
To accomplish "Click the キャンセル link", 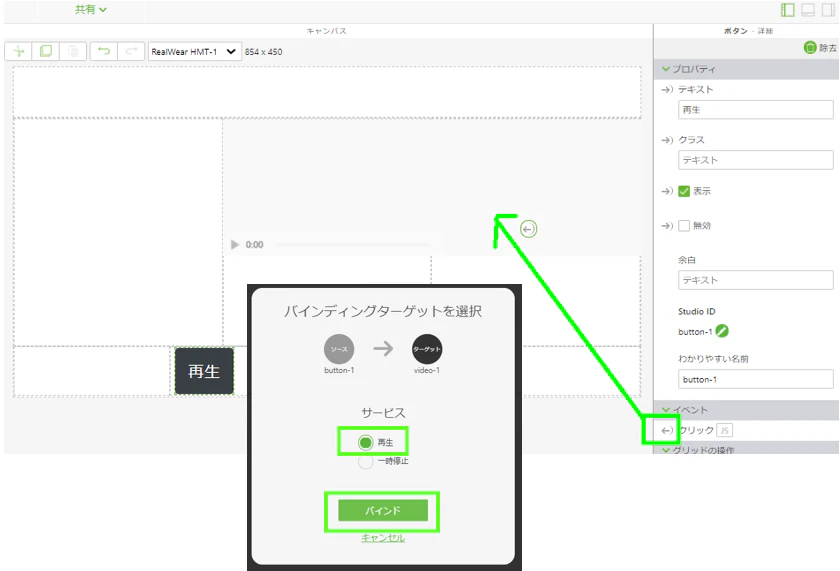I will (382, 538).
